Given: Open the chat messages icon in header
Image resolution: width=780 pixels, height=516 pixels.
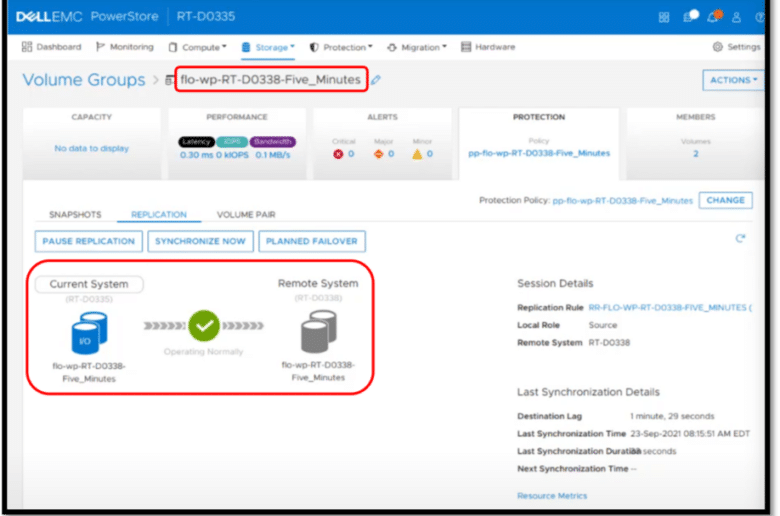Looking at the screenshot, I should click(690, 16).
